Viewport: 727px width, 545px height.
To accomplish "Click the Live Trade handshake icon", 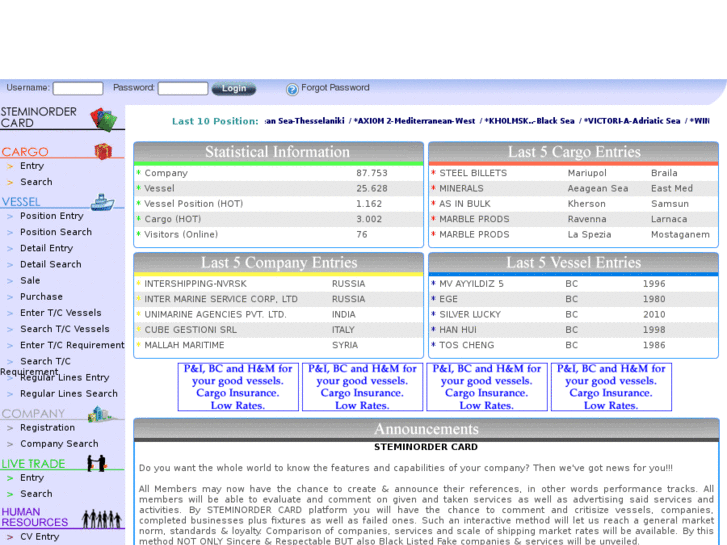I will tap(97, 462).
